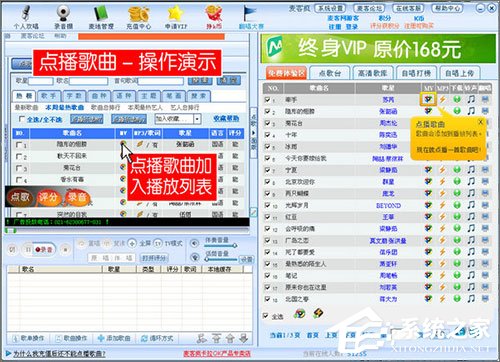
Task: Close the yellow 点播歌曲 tooltip
Action: tap(480, 122)
